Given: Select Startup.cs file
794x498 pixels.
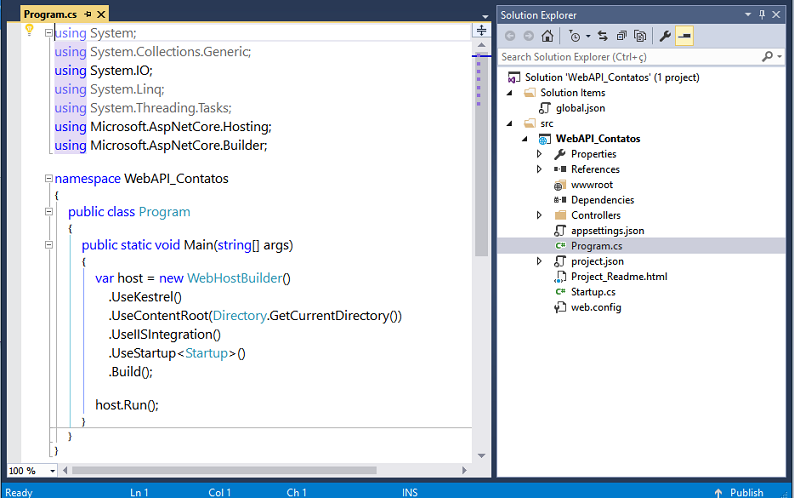Looking at the screenshot, I should tap(593, 292).
